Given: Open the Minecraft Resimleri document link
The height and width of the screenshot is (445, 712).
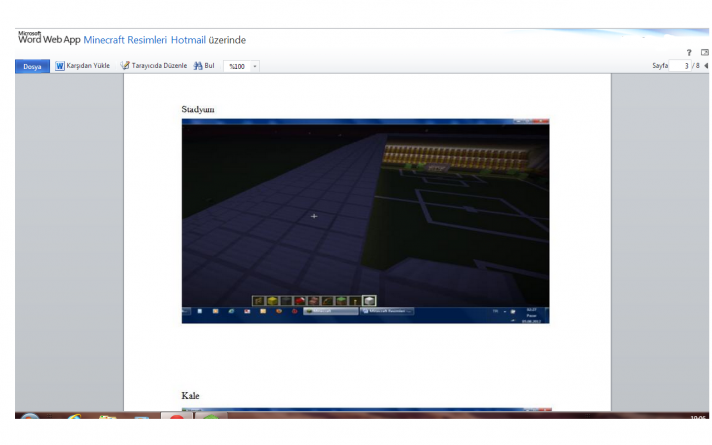Looking at the screenshot, I should [125, 40].
